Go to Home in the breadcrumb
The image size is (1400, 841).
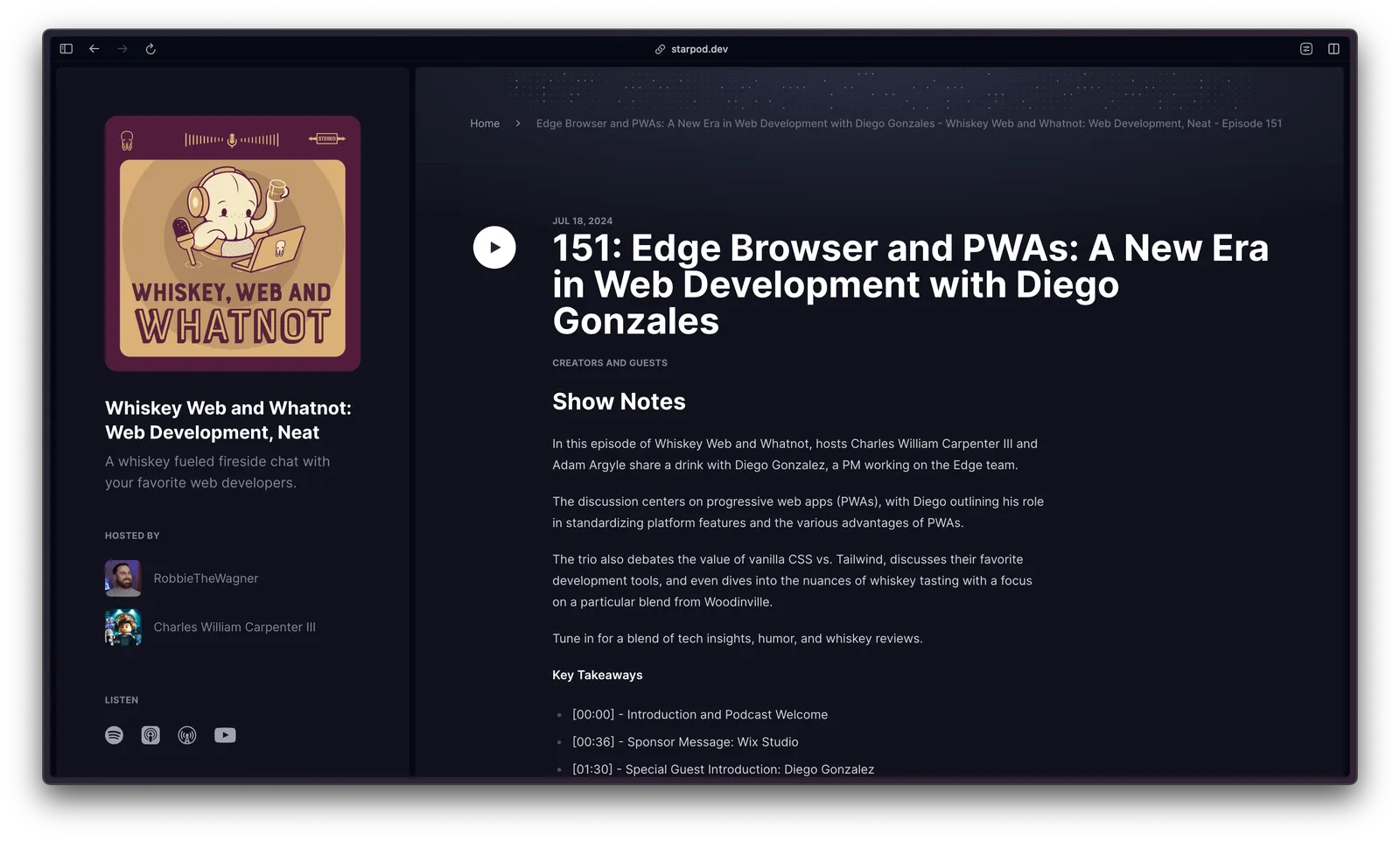(485, 123)
